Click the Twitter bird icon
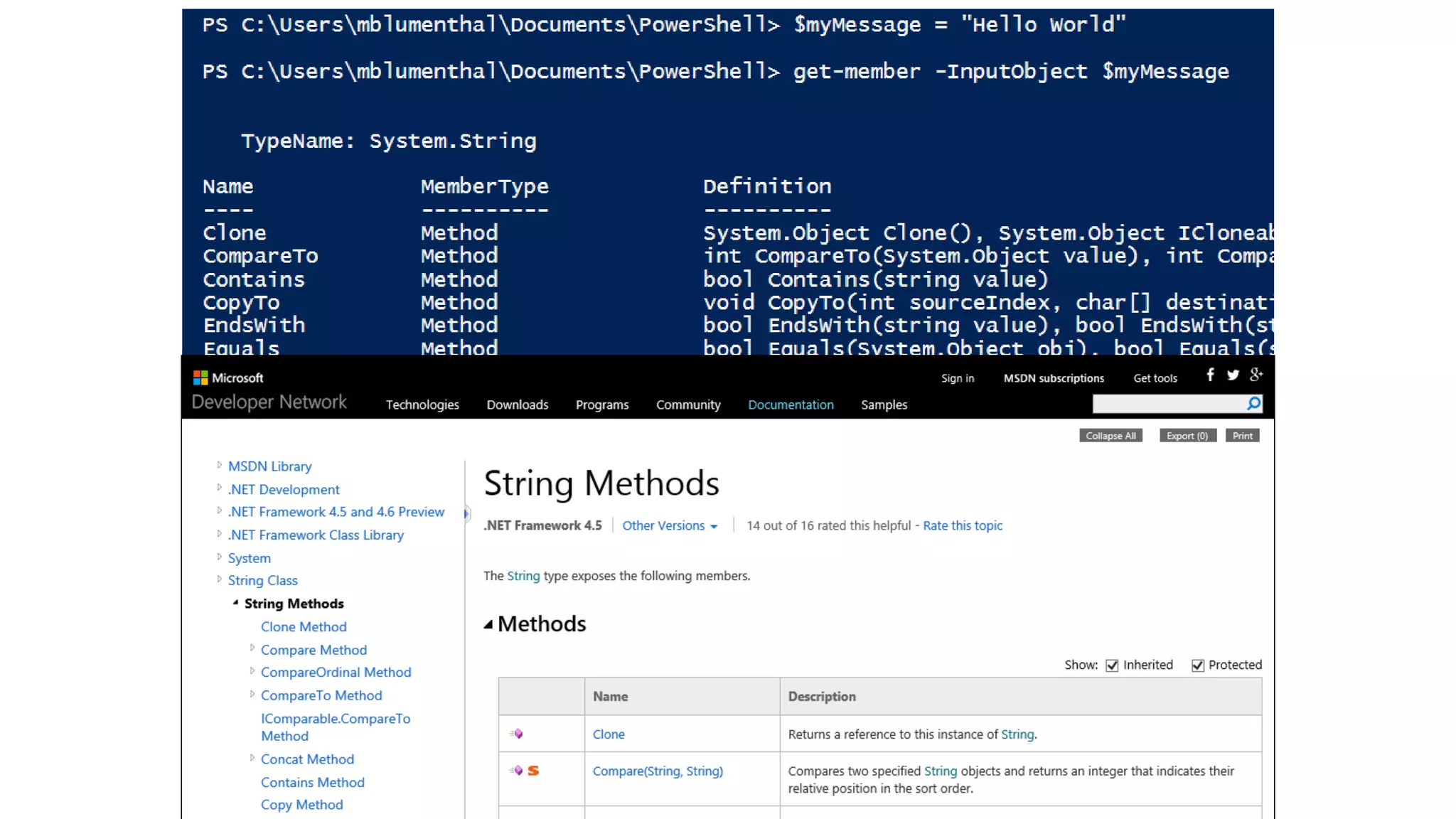 pyautogui.click(x=1233, y=375)
